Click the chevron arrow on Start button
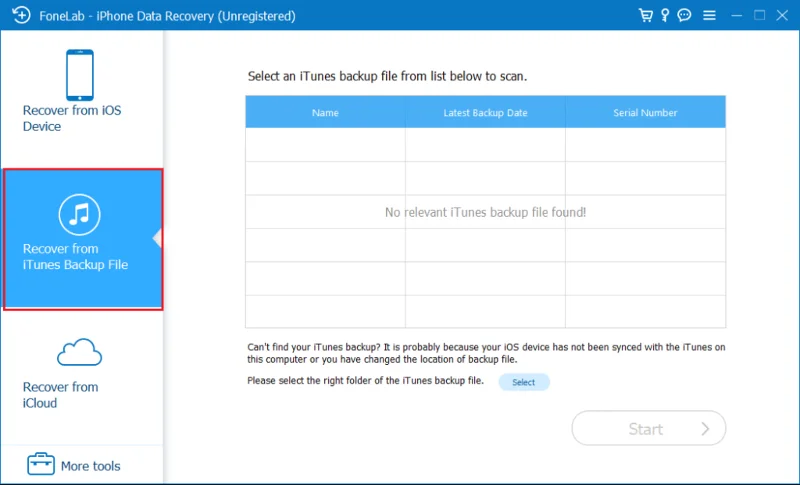Viewport: 800px width, 485px height. click(705, 429)
